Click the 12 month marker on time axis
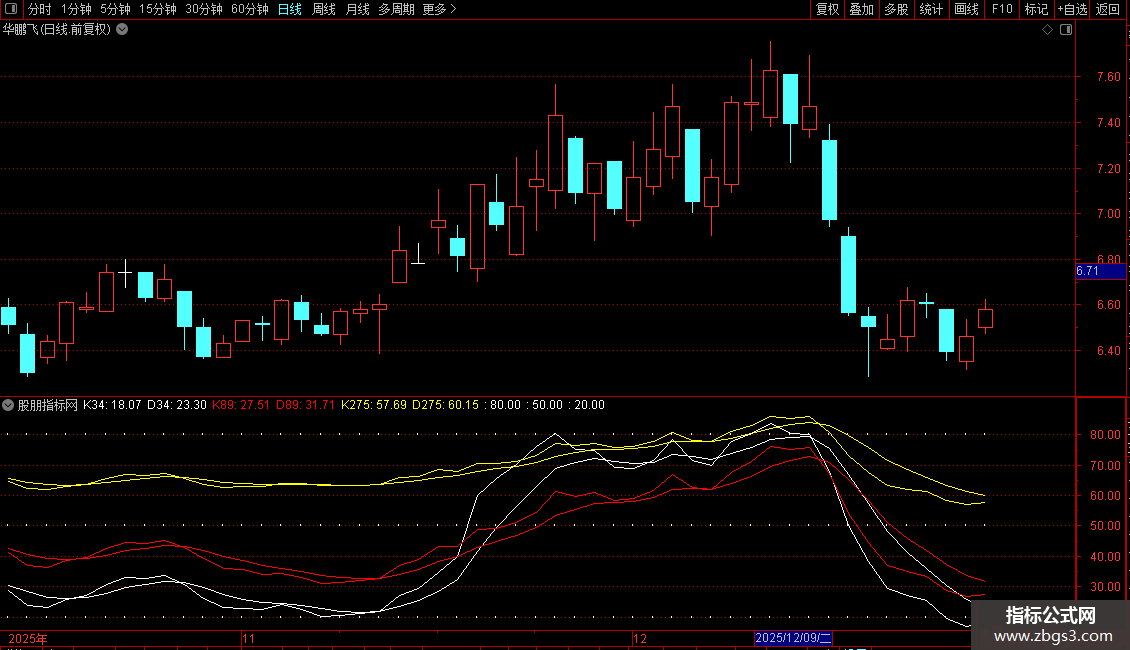 [x=639, y=638]
